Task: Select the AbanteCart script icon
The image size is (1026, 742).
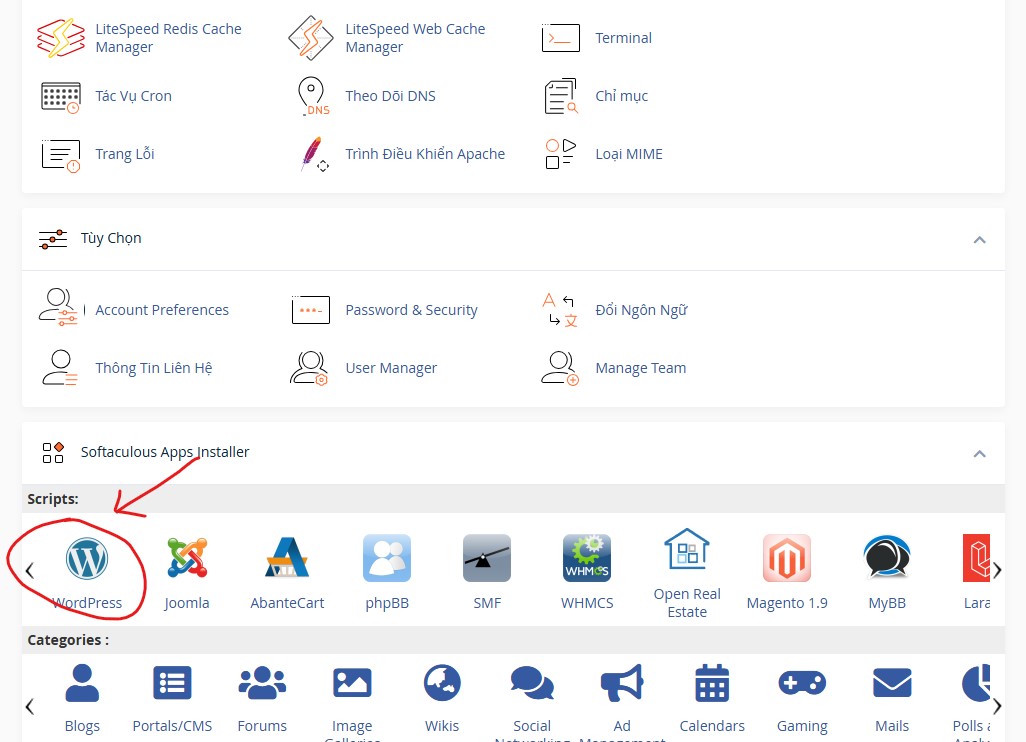Action: [x=287, y=559]
